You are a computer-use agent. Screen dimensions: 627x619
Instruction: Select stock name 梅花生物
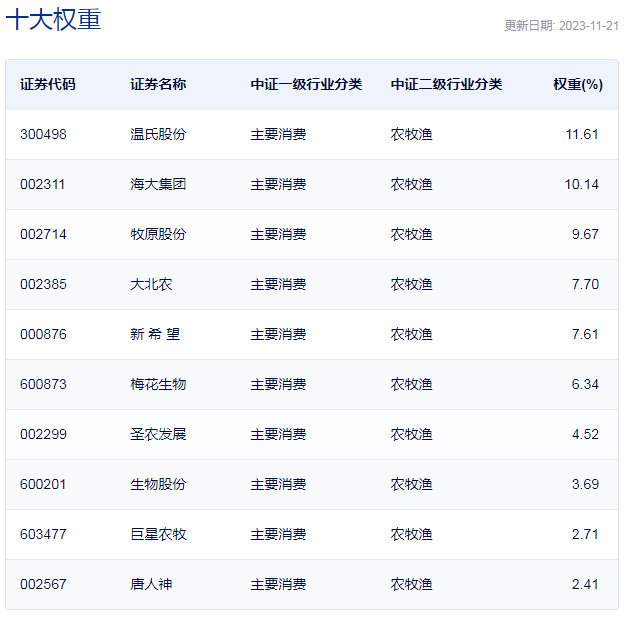coord(158,384)
